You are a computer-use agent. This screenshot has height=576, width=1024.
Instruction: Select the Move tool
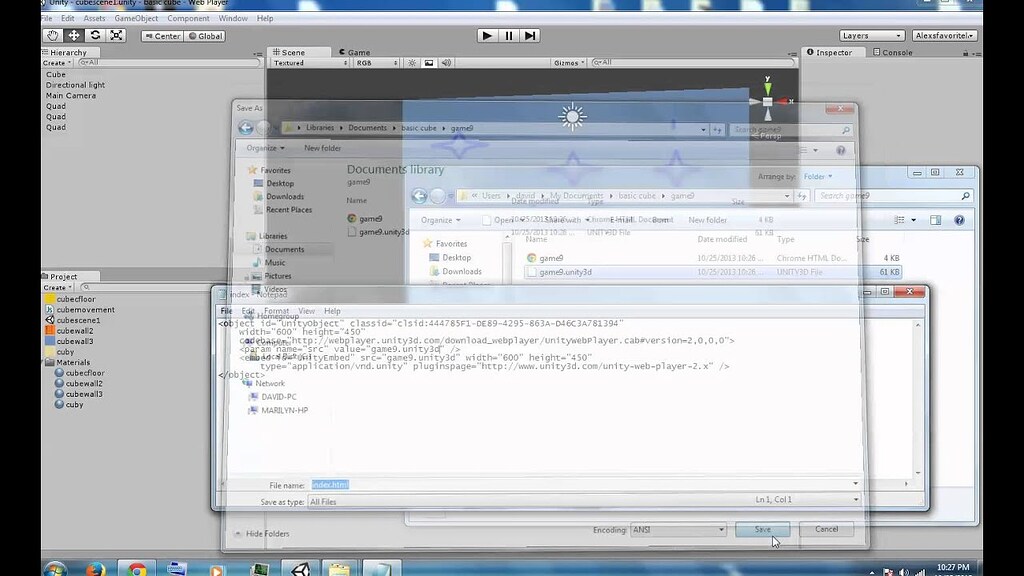(75, 35)
